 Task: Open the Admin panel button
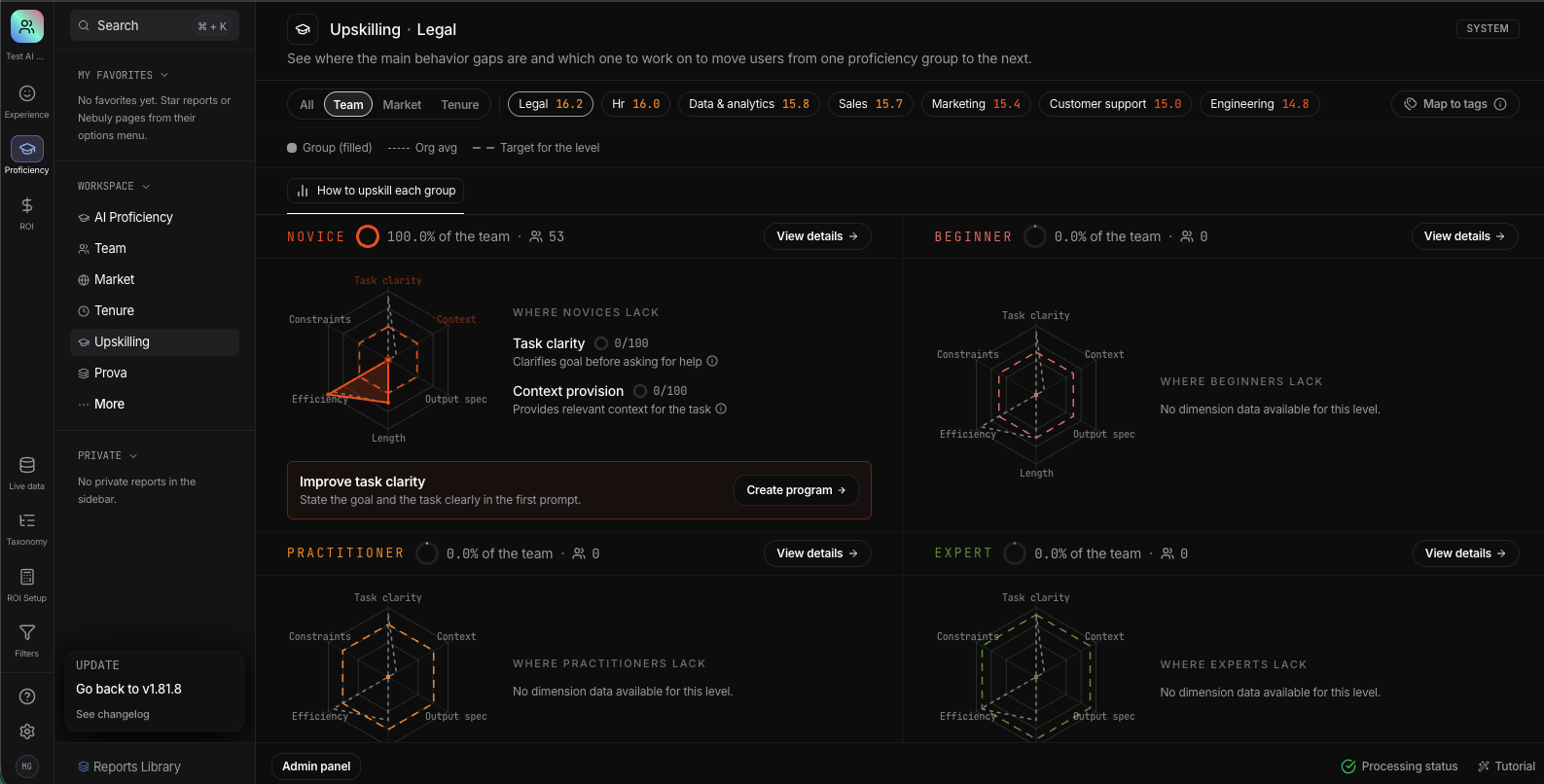[316, 766]
